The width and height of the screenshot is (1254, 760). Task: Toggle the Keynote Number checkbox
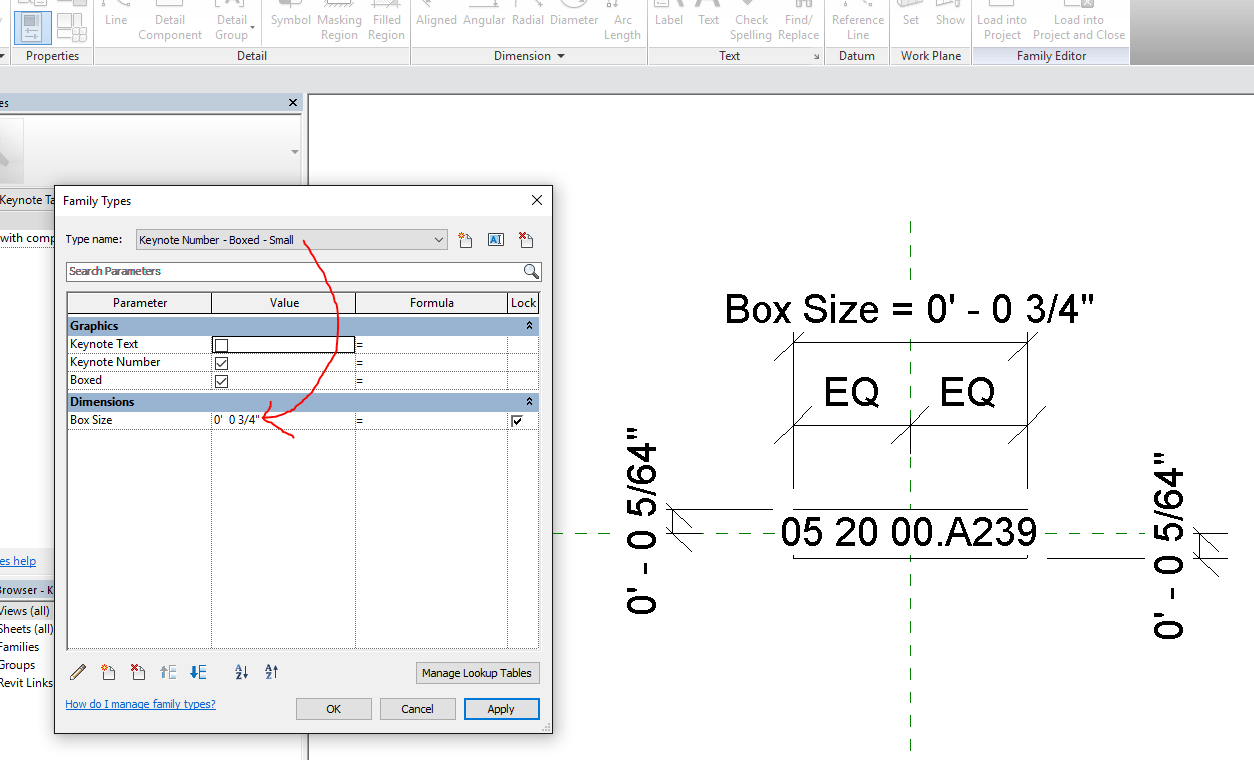(x=221, y=363)
